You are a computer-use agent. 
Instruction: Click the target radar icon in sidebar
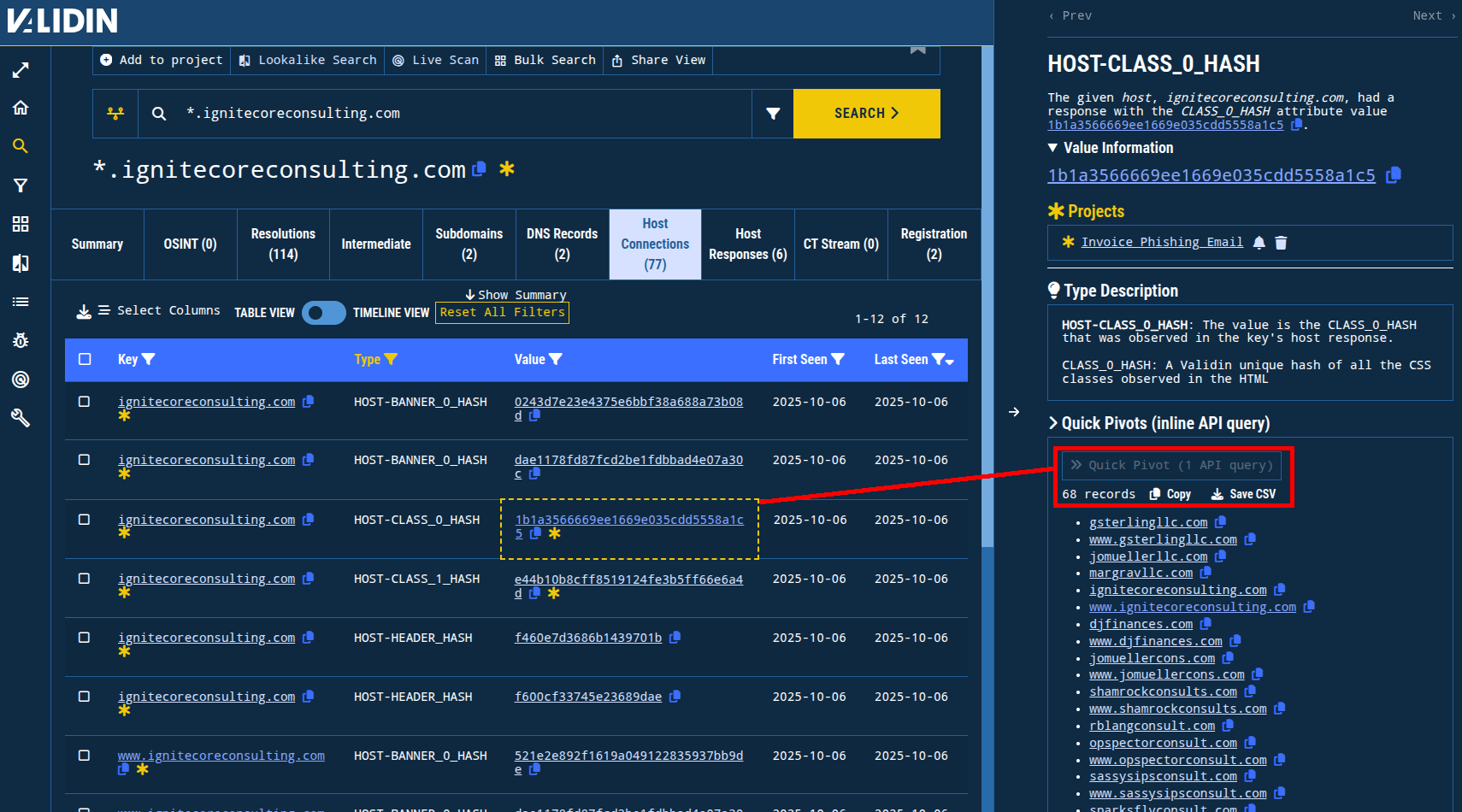tap(21, 380)
